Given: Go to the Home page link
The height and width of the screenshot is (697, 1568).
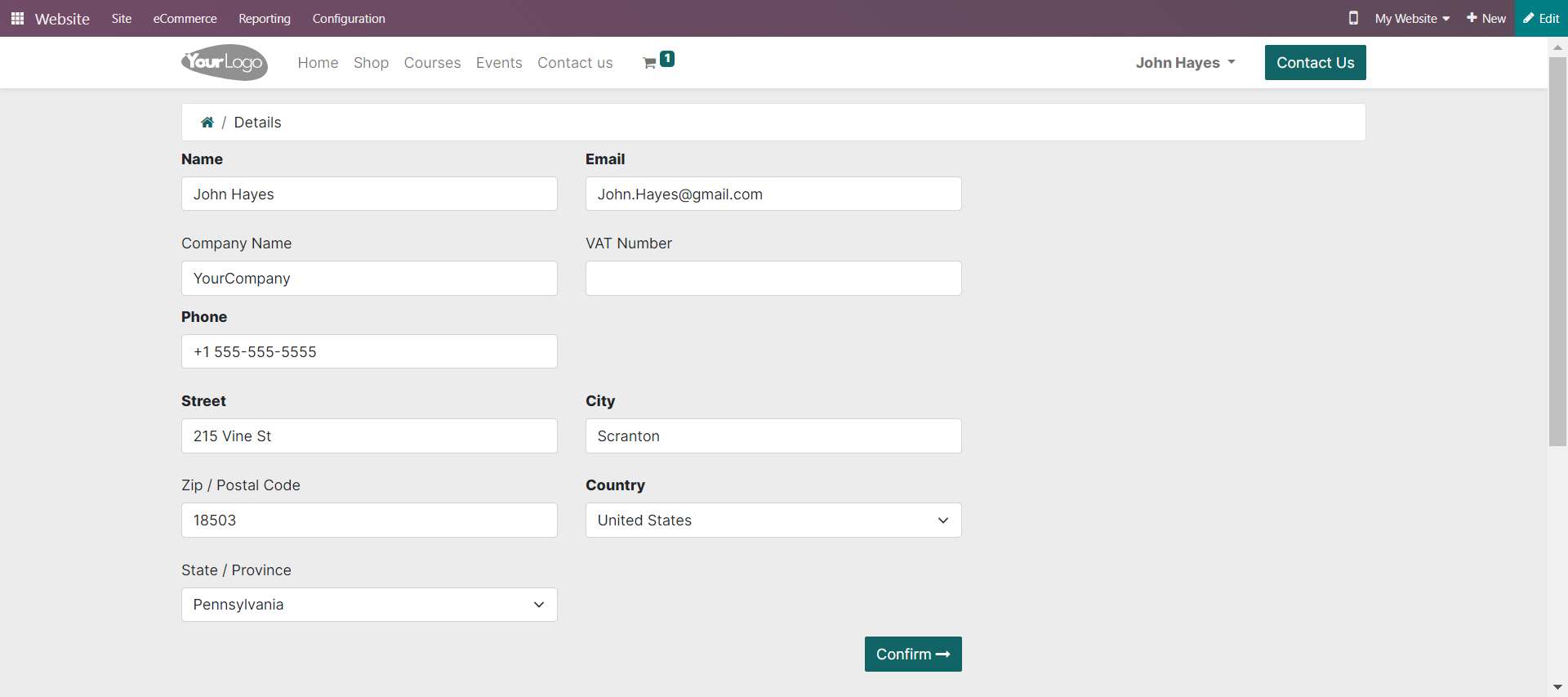Looking at the screenshot, I should click(x=318, y=63).
